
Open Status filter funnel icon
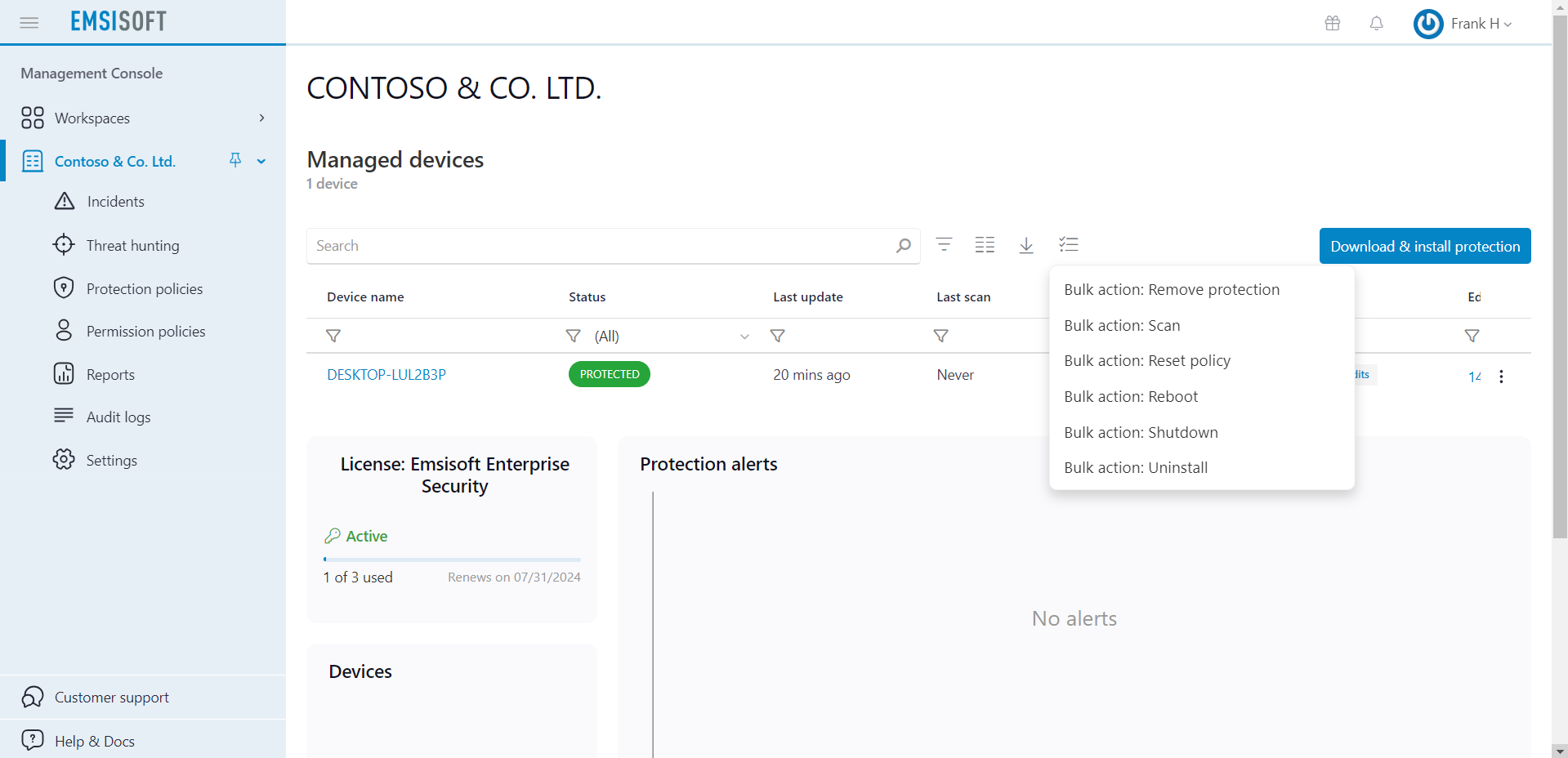[574, 336]
